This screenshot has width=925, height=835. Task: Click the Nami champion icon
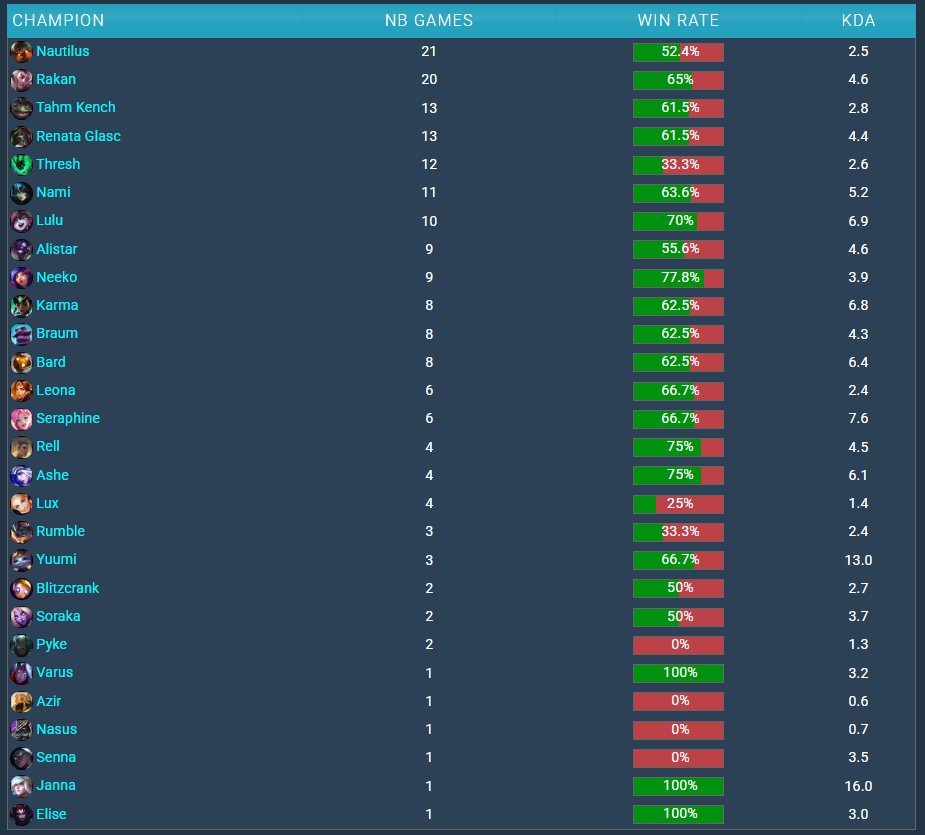pyautogui.click(x=21, y=193)
